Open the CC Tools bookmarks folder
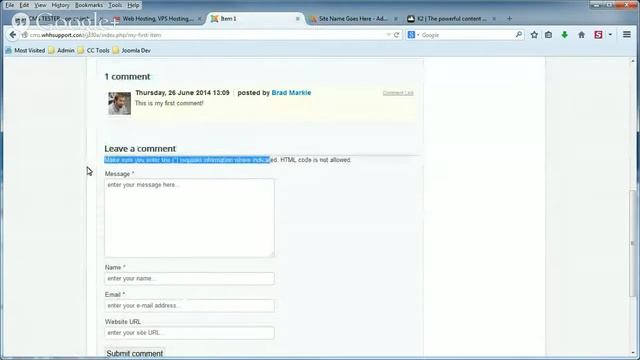The image size is (640, 360). pos(93,51)
